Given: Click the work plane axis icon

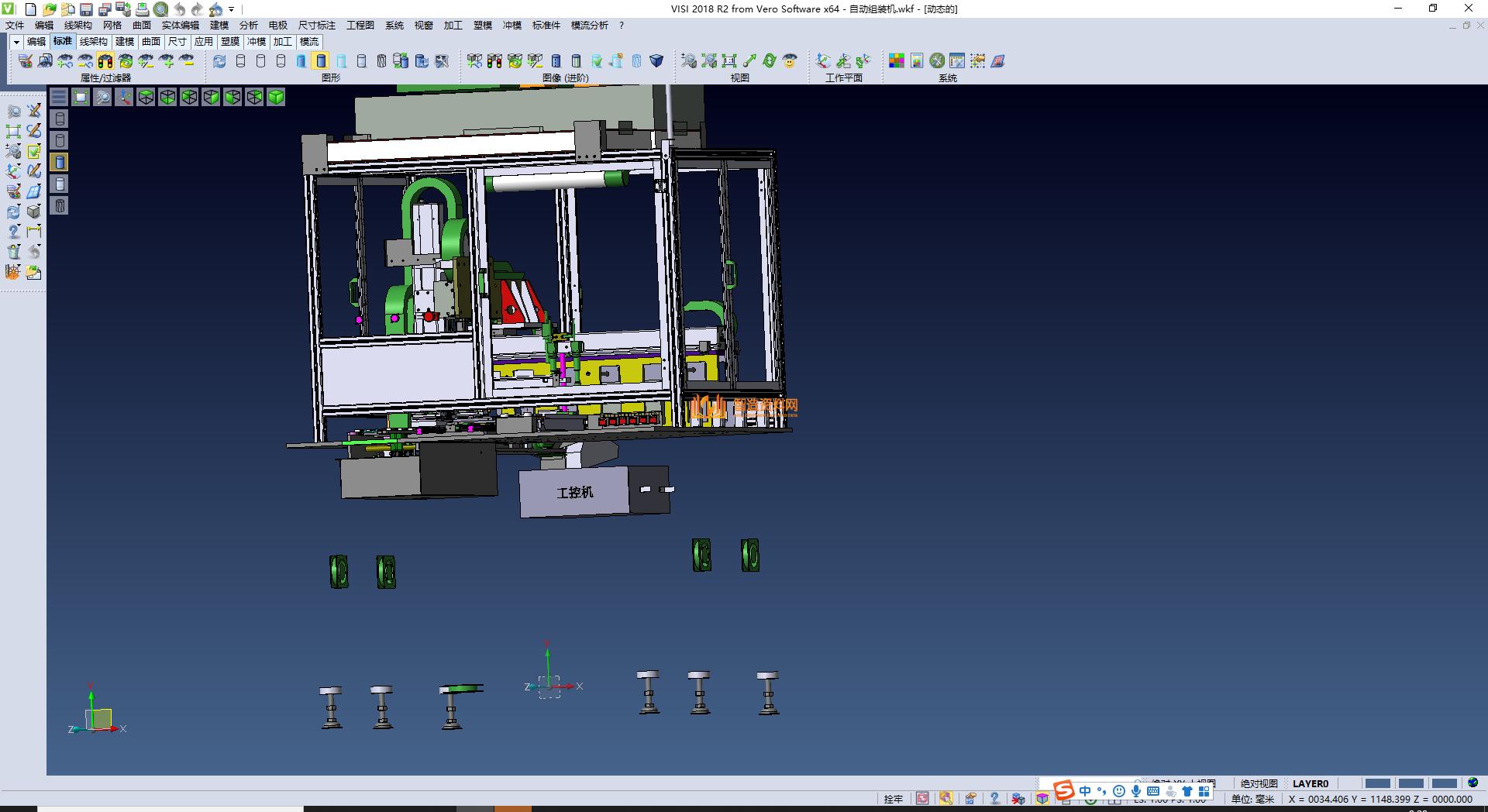Looking at the screenshot, I should [823, 60].
